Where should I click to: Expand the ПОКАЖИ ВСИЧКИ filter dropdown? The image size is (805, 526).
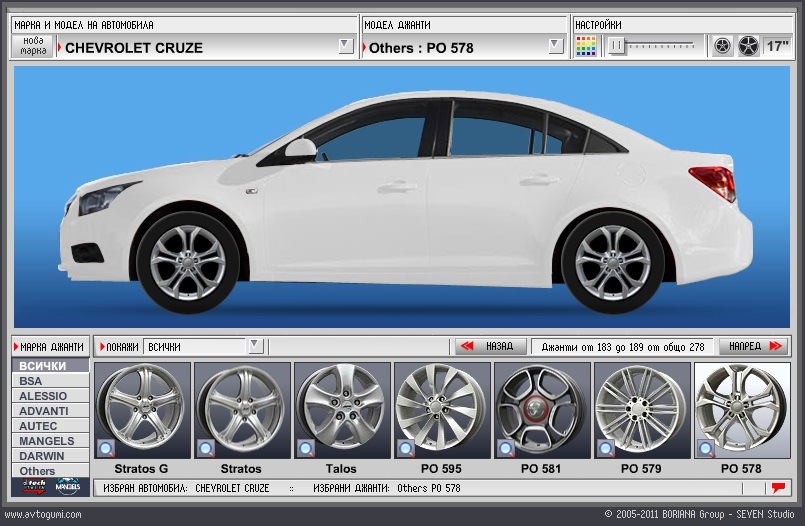256,346
